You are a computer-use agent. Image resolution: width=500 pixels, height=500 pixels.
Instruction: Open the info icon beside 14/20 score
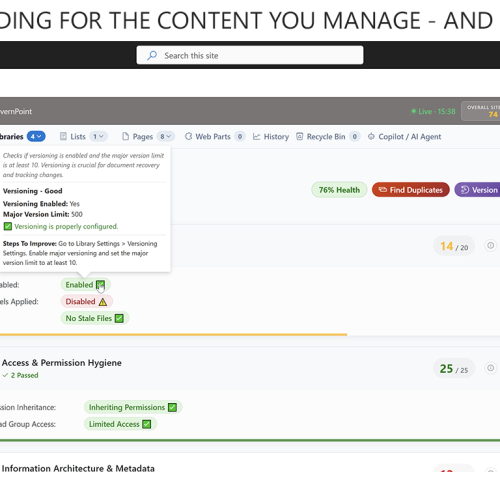[x=490, y=246]
